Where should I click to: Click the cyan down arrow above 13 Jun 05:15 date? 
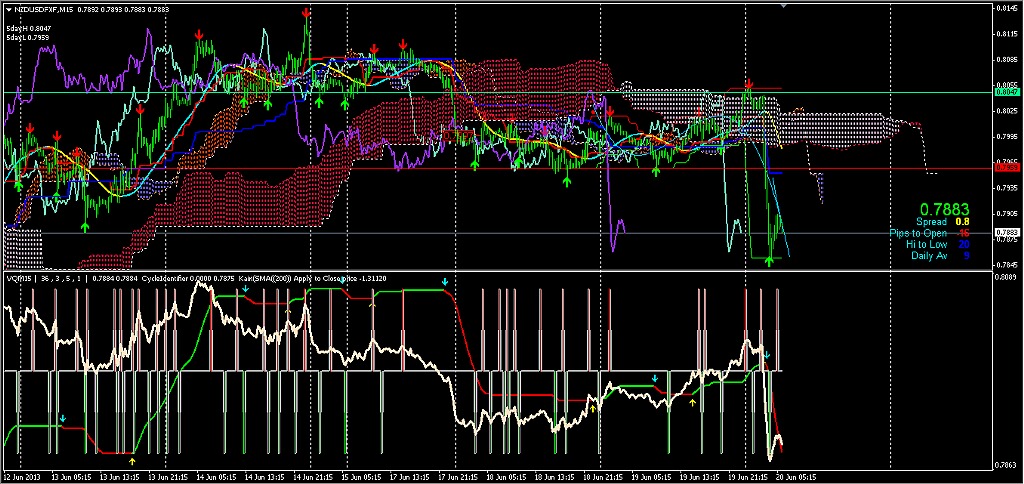(x=63, y=417)
